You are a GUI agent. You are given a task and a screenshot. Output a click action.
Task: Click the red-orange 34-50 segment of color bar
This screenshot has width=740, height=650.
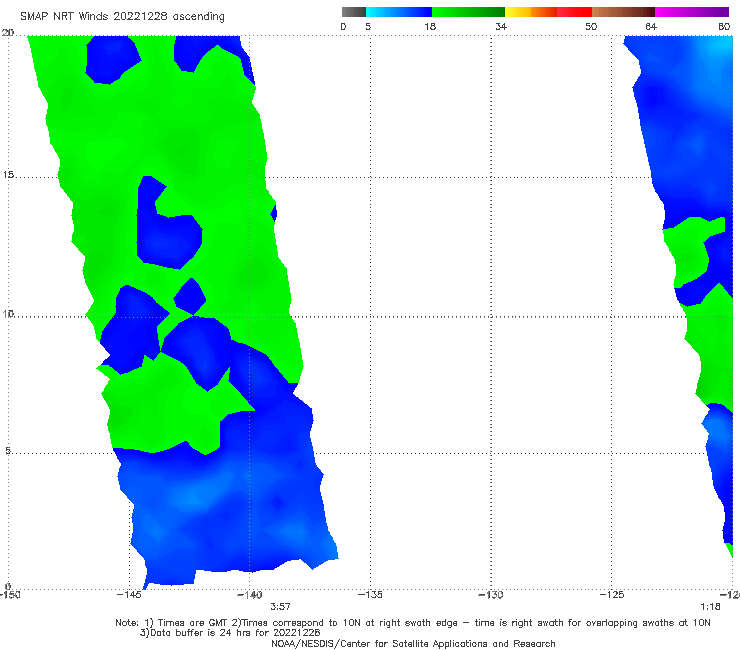(x=548, y=12)
